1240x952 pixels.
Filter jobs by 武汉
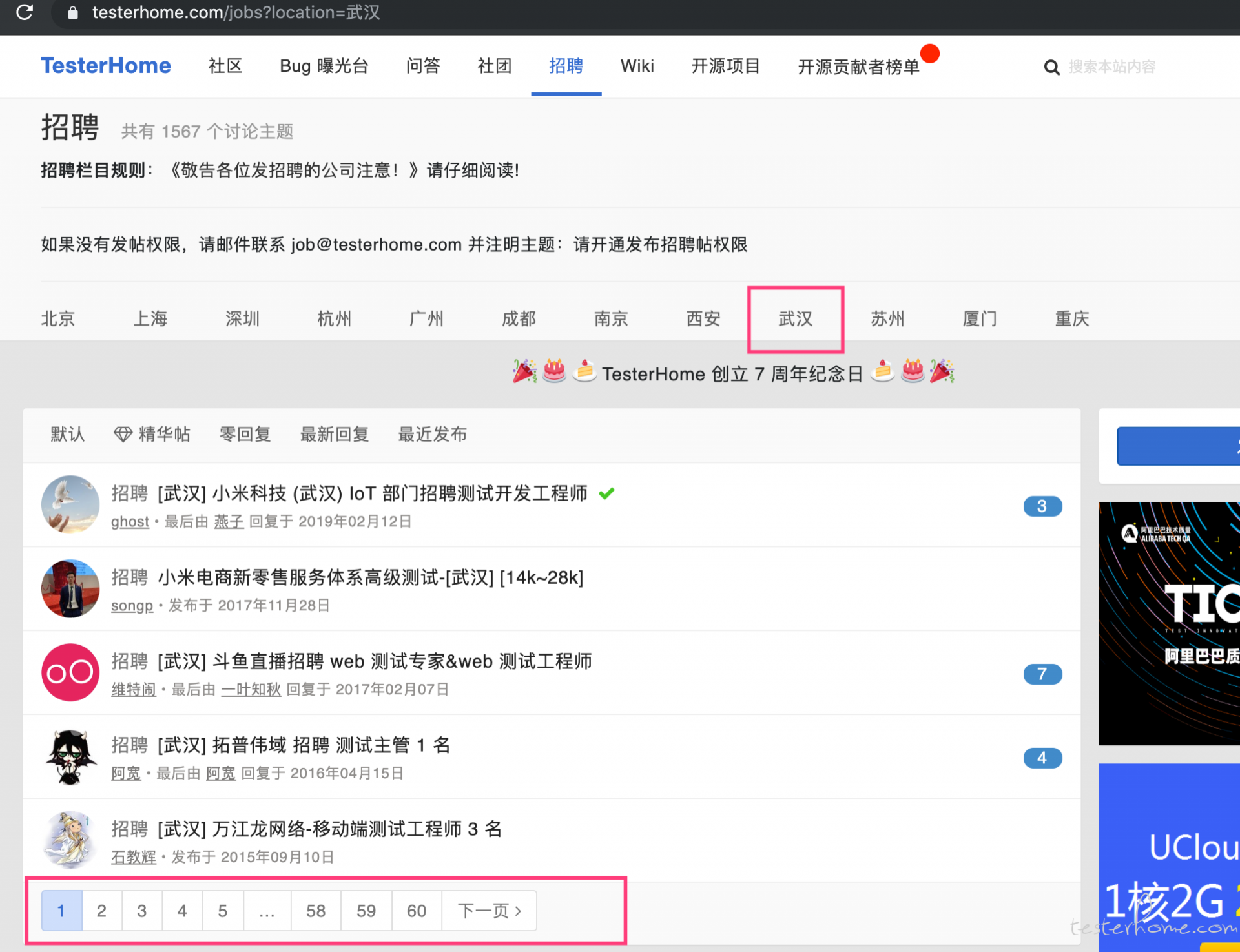[x=796, y=319]
